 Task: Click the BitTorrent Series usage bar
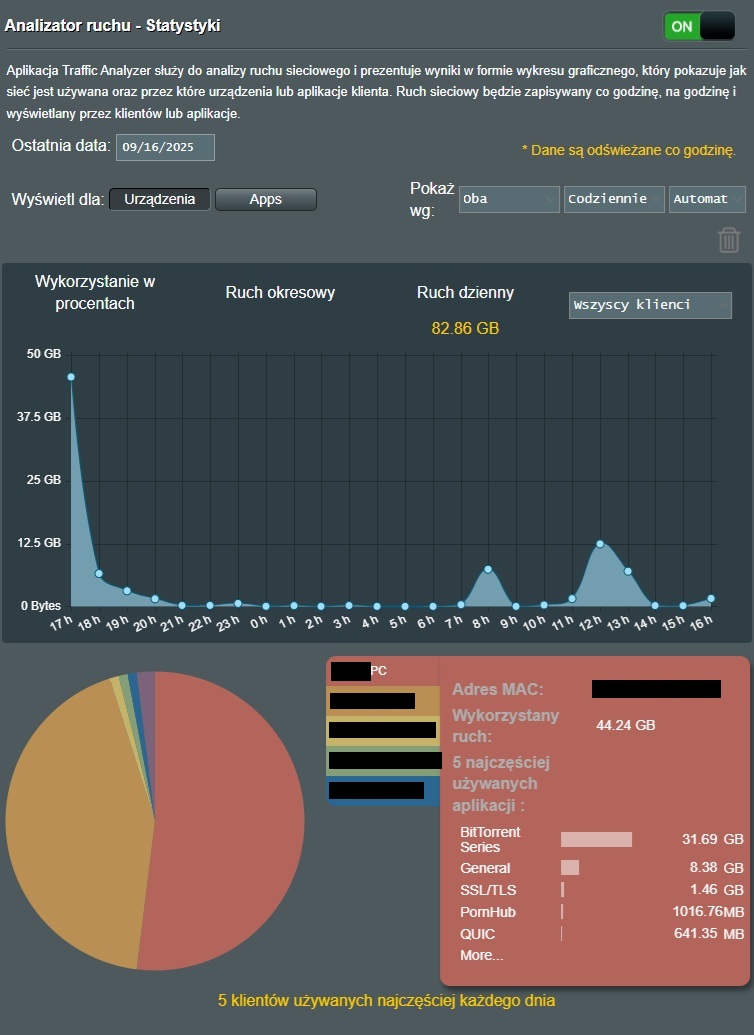point(596,839)
